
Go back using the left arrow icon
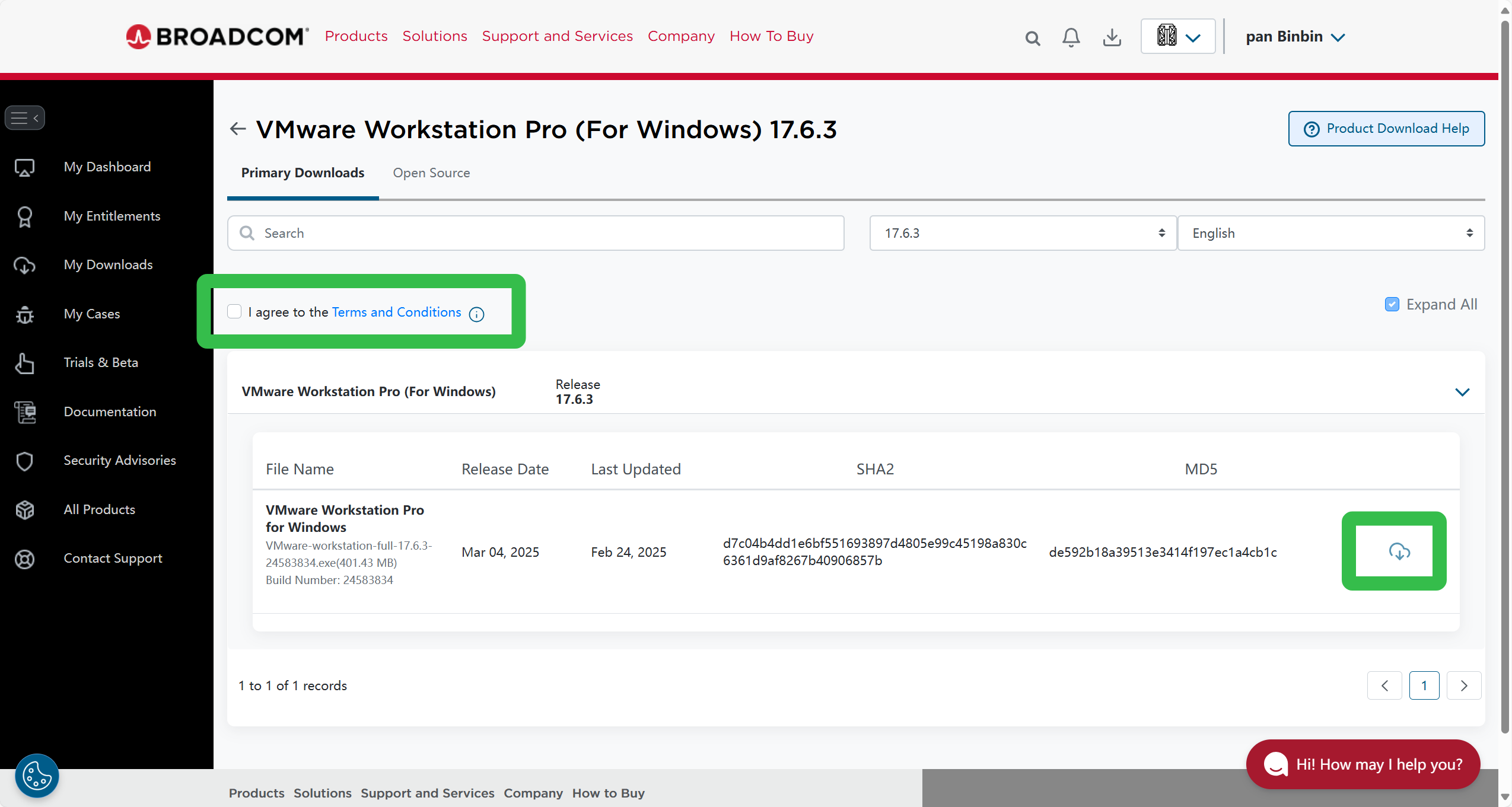pos(238,129)
